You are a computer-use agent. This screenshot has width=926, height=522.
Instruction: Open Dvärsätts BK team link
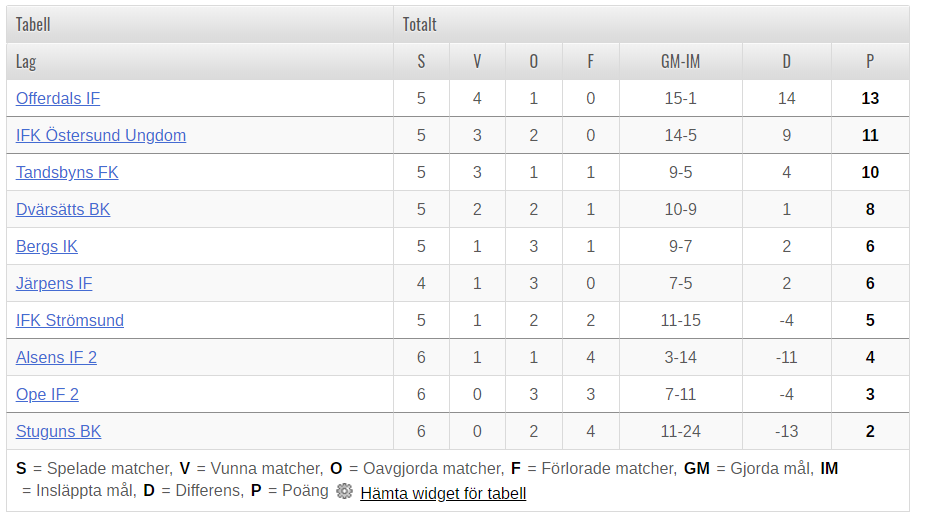coord(63,210)
